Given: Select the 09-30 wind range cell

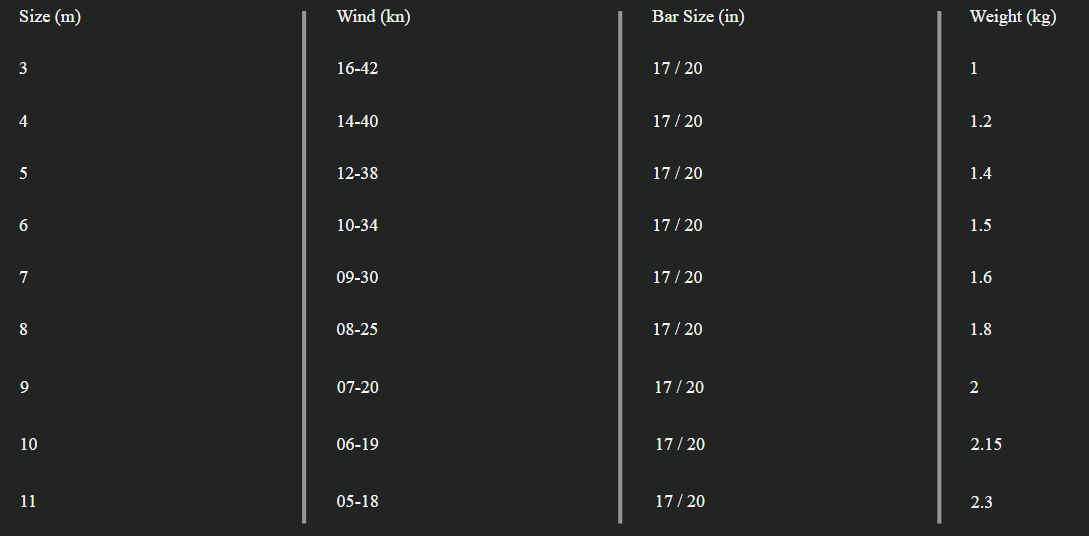Looking at the screenshot, I should pos(357,277).
